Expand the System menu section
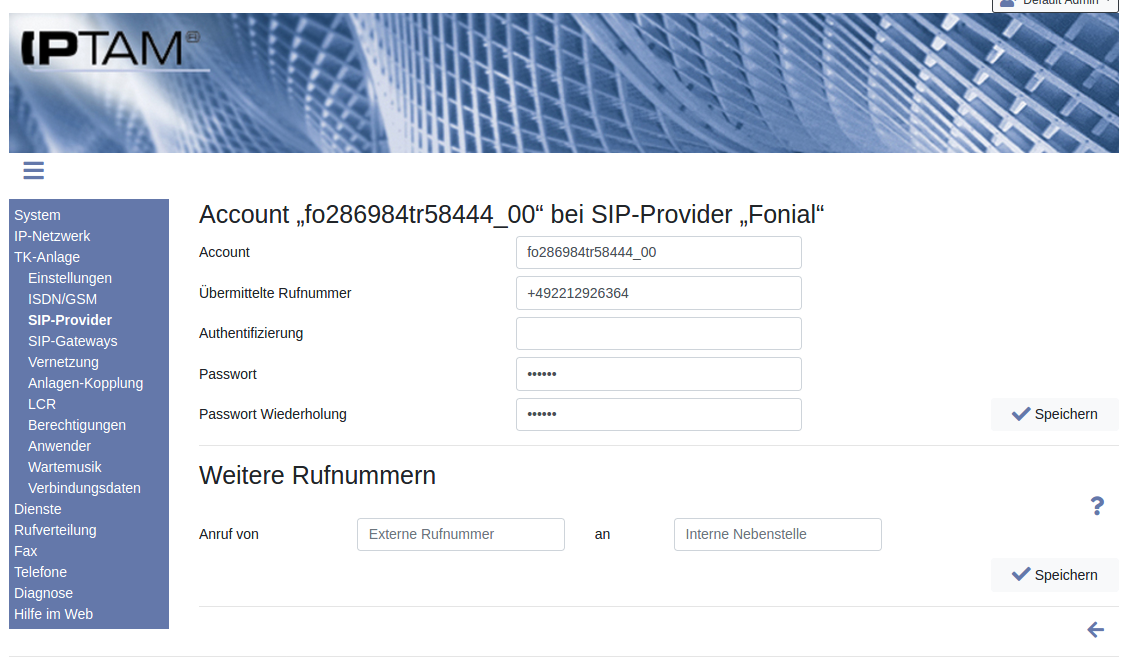Viewport: 1139px width, 670px height. click(x=37, y=215)
